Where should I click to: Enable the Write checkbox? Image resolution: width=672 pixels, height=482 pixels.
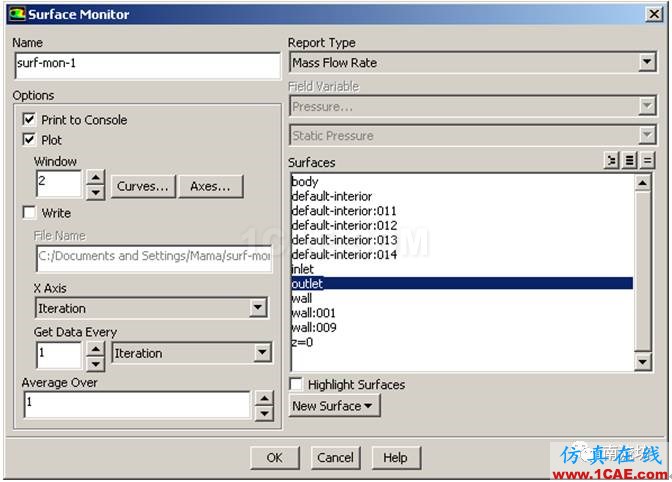click(29, 213)
